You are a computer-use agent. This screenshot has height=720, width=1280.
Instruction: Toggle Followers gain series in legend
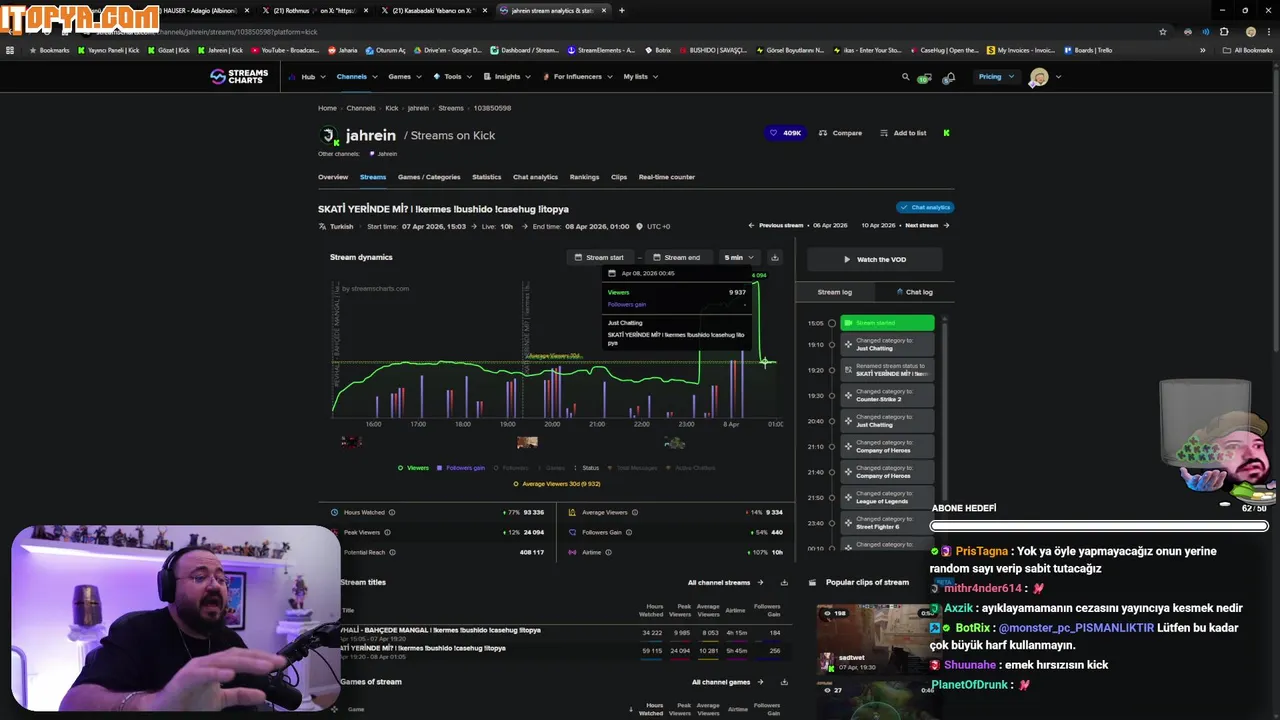[461, 468]
